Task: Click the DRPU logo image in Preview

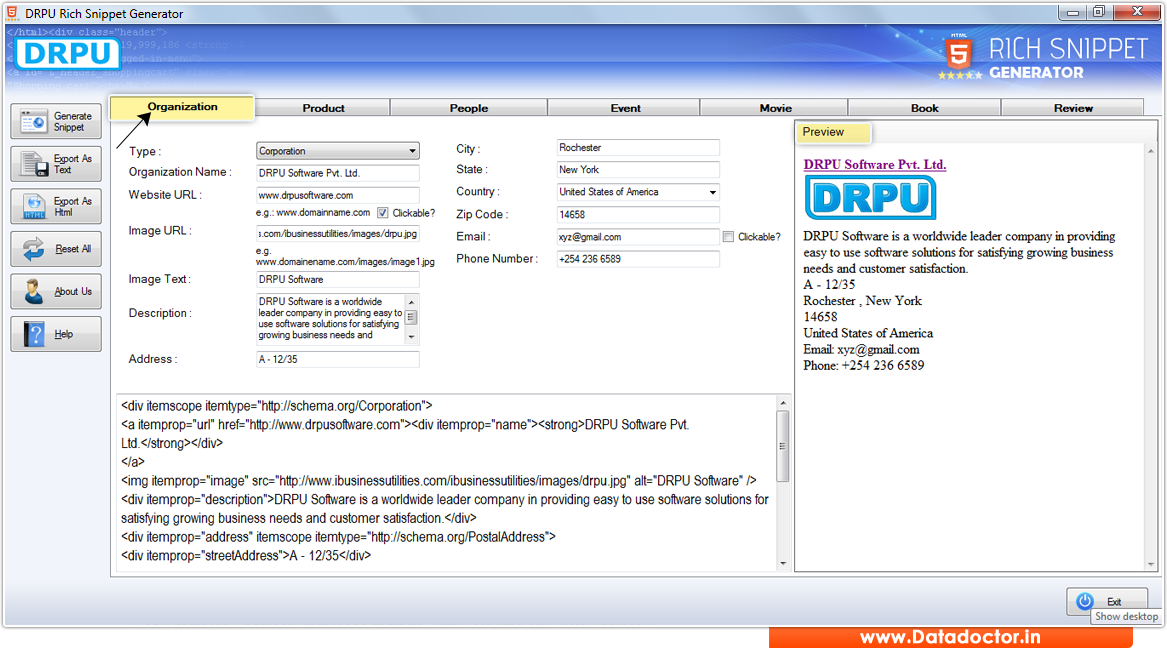Action: (870, 198)
